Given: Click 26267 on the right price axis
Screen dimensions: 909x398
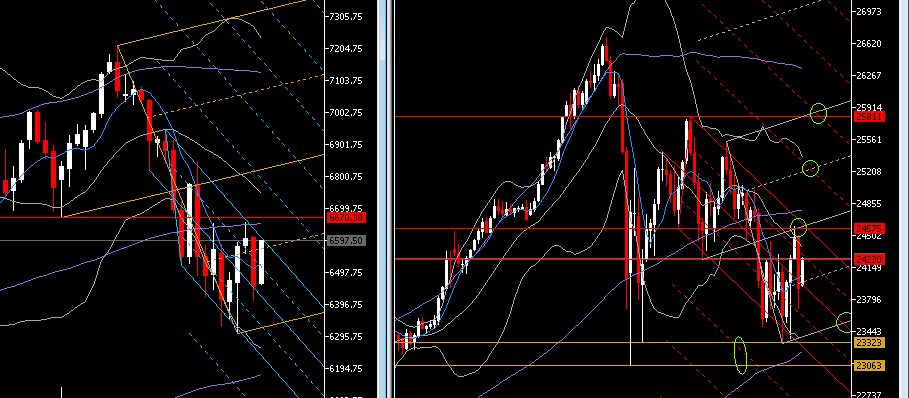Looking at the screenshot, I should (x=868, y=76).
